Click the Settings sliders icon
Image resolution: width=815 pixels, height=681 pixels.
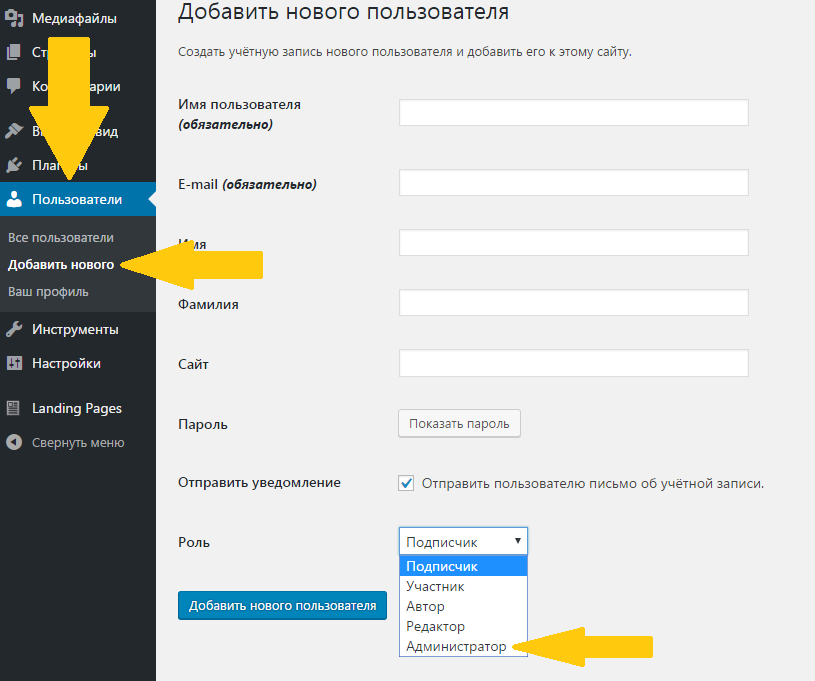point(14,363)
